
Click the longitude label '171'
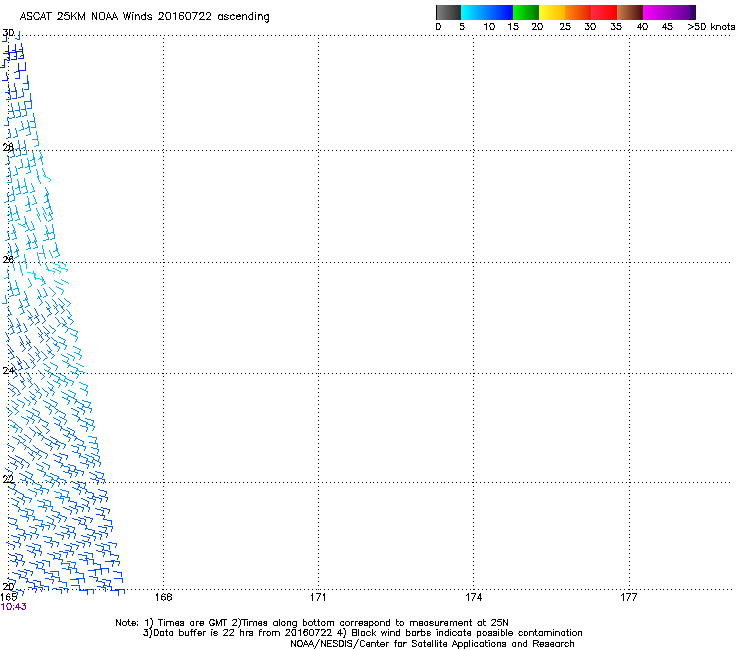(318, 597)
